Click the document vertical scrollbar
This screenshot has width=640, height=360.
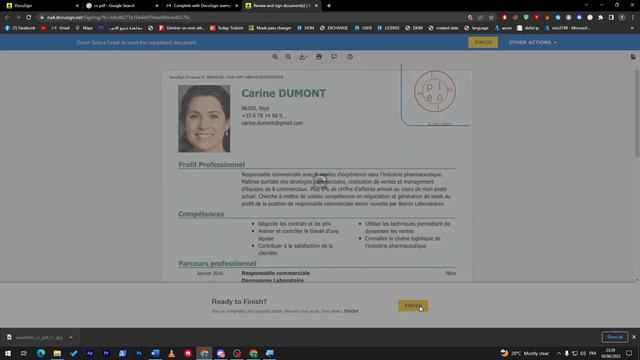(x=637, y=112)
